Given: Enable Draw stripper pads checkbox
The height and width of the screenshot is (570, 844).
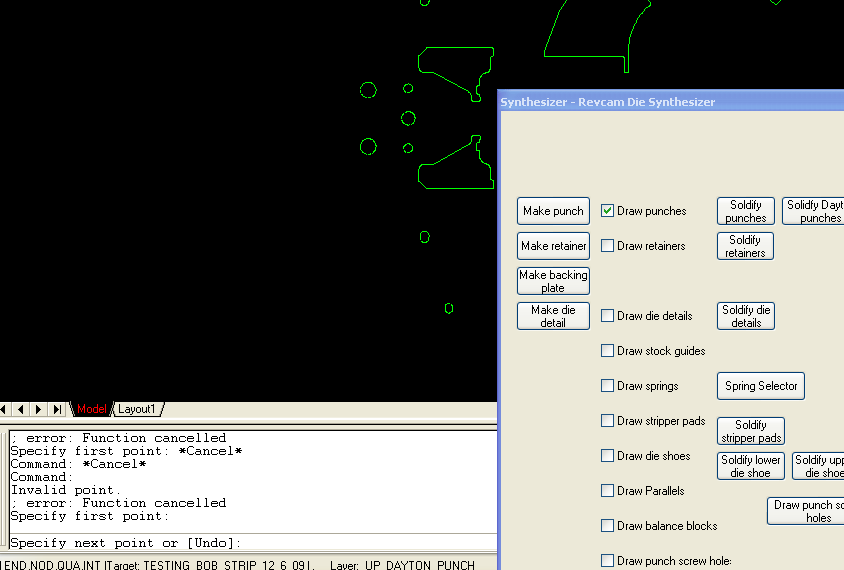Looking at the screenshot, I should [608, 420].
